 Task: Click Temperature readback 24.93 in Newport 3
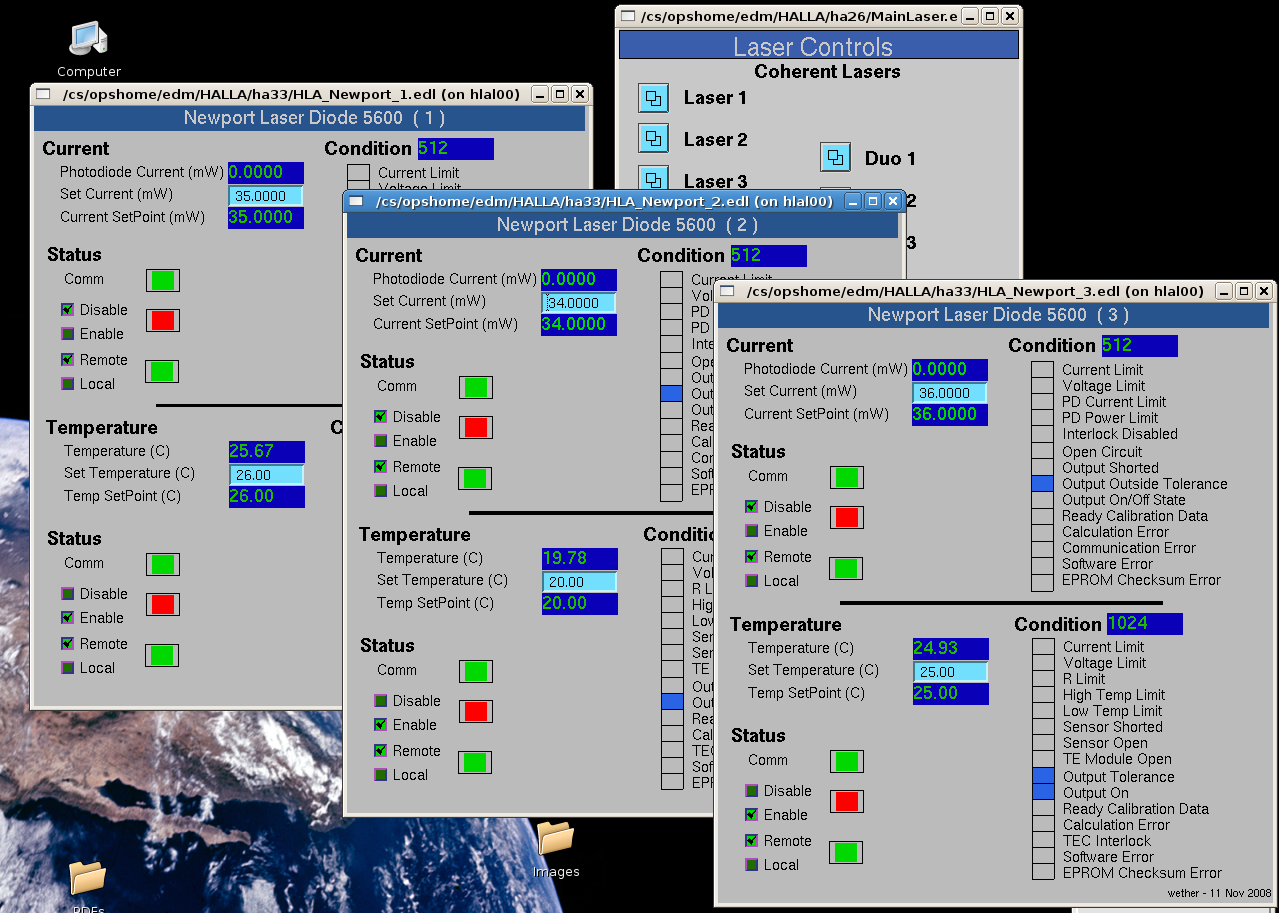(950, 649)
